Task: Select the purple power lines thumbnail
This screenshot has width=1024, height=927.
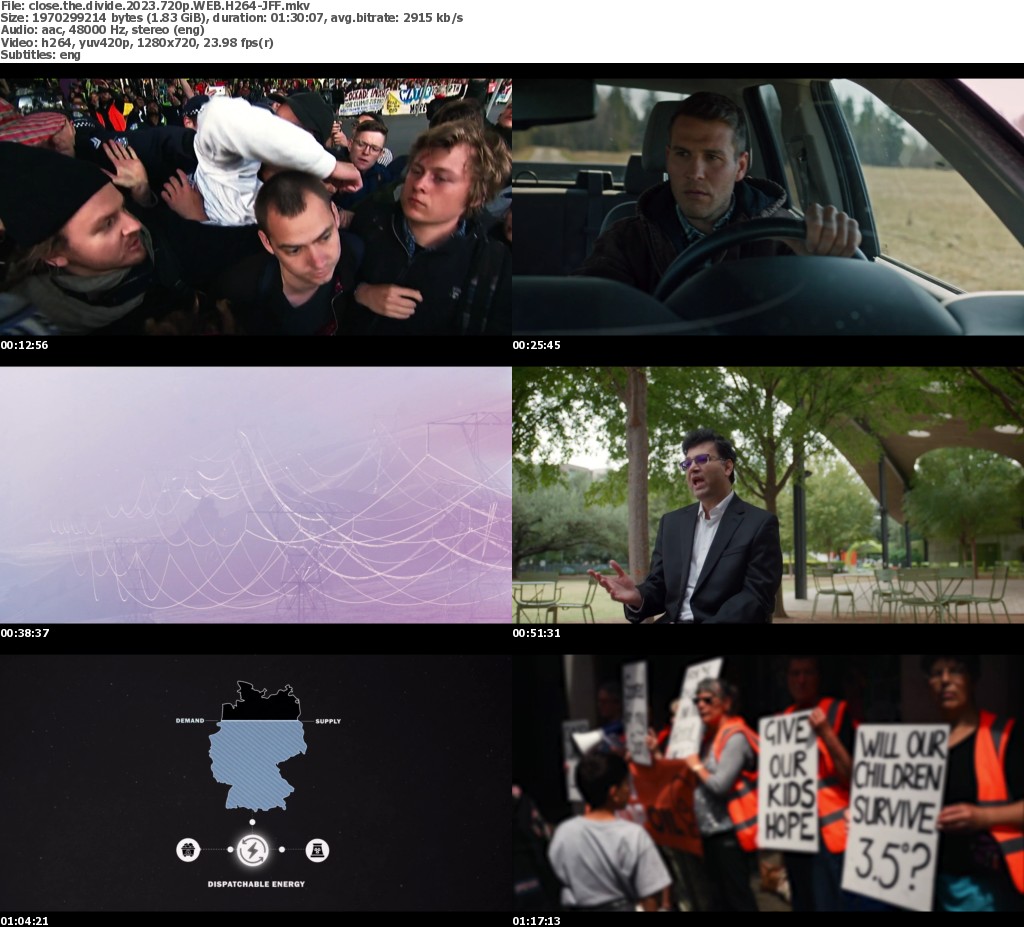Action: pos(256,494)
